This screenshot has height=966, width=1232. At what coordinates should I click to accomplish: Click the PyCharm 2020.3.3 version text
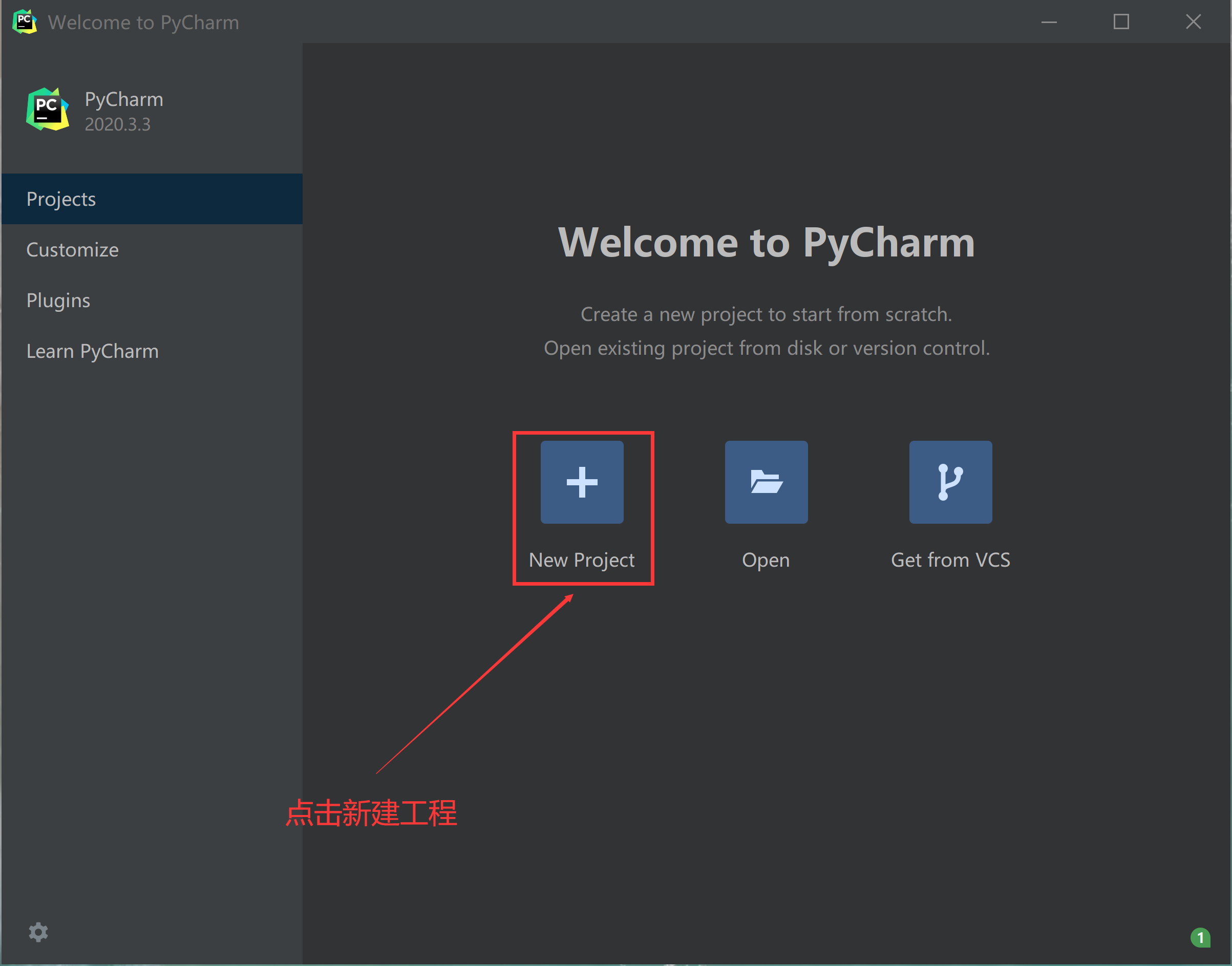click(118, 124)
